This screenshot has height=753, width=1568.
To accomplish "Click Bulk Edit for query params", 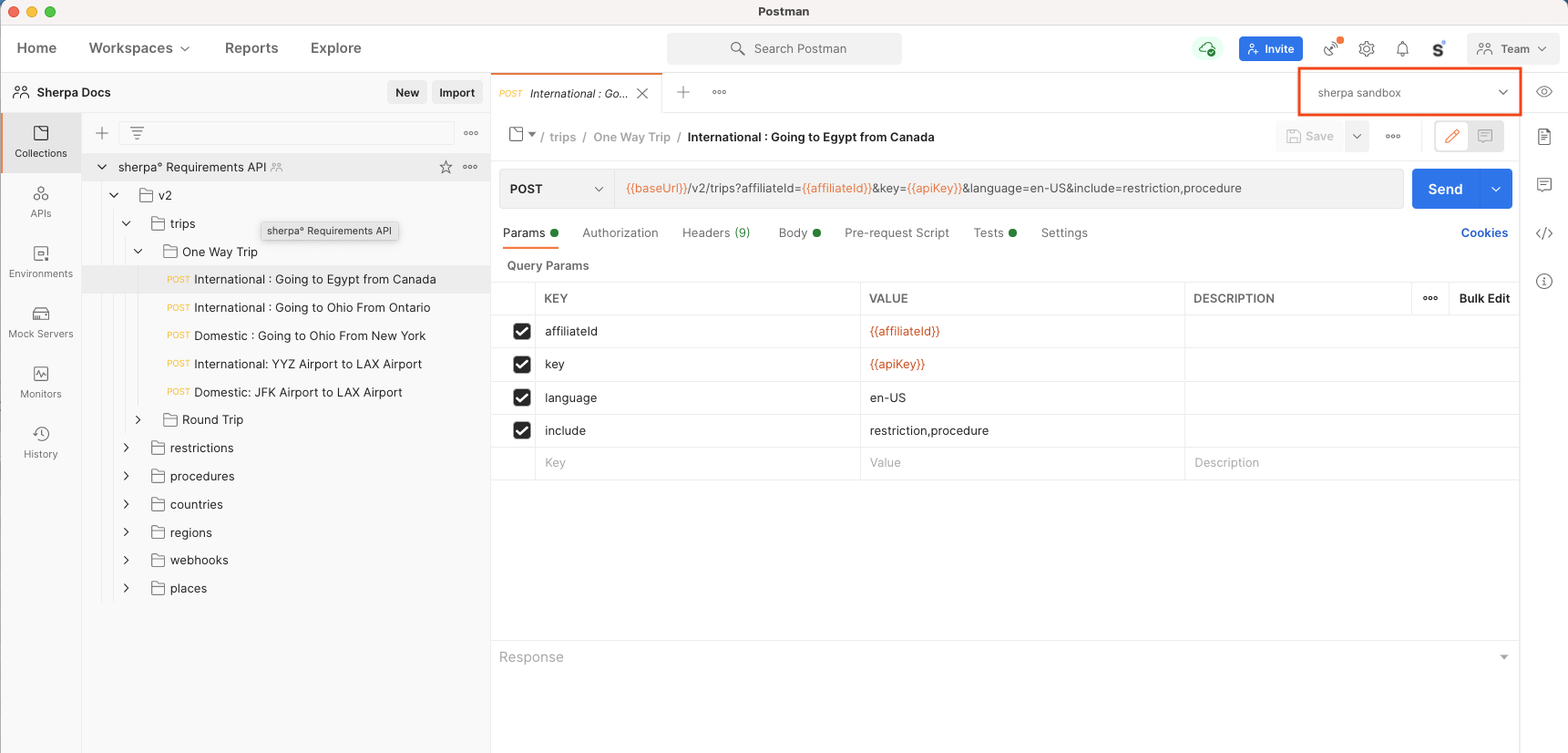I will tap(1484, 298).
